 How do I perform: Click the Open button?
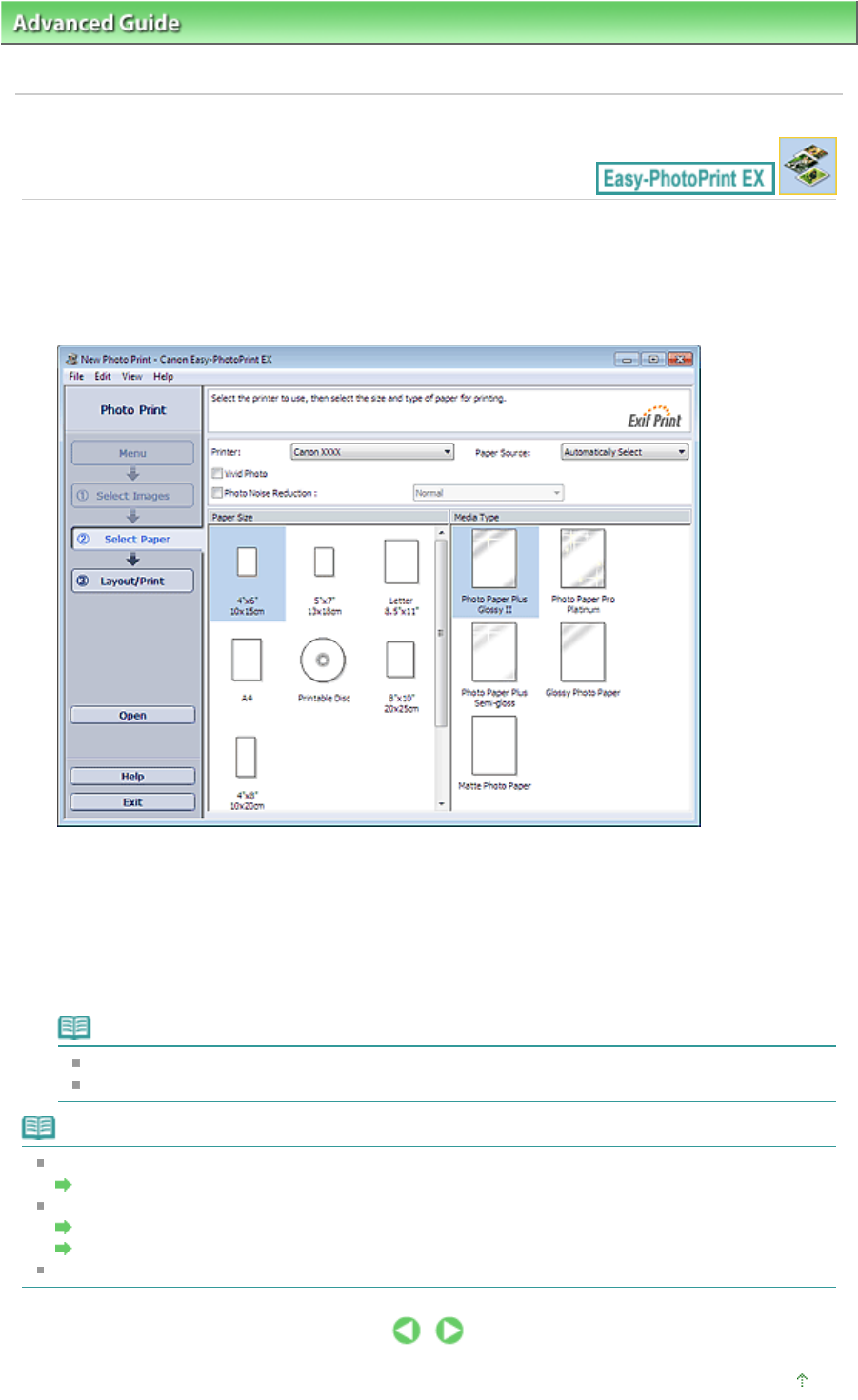[132, 716]
